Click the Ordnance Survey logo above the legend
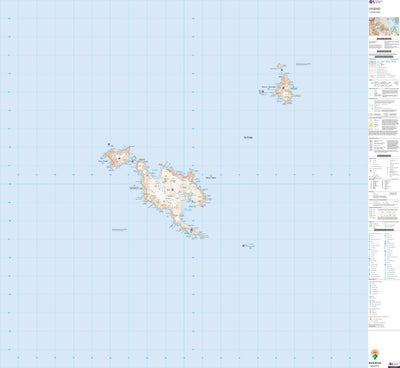The height and width of the screenshot is (368, 400). (x=376, y=2)
